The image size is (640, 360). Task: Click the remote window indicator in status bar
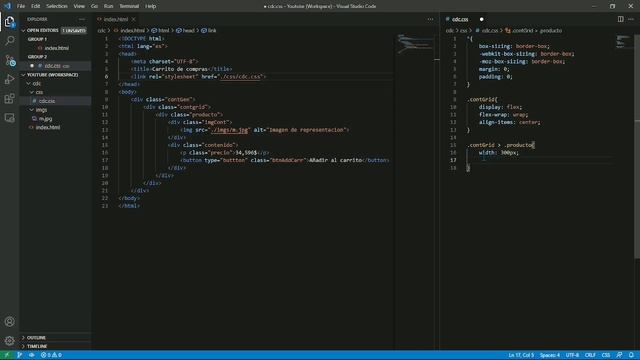pyautogui.click(x=7, y=355)
